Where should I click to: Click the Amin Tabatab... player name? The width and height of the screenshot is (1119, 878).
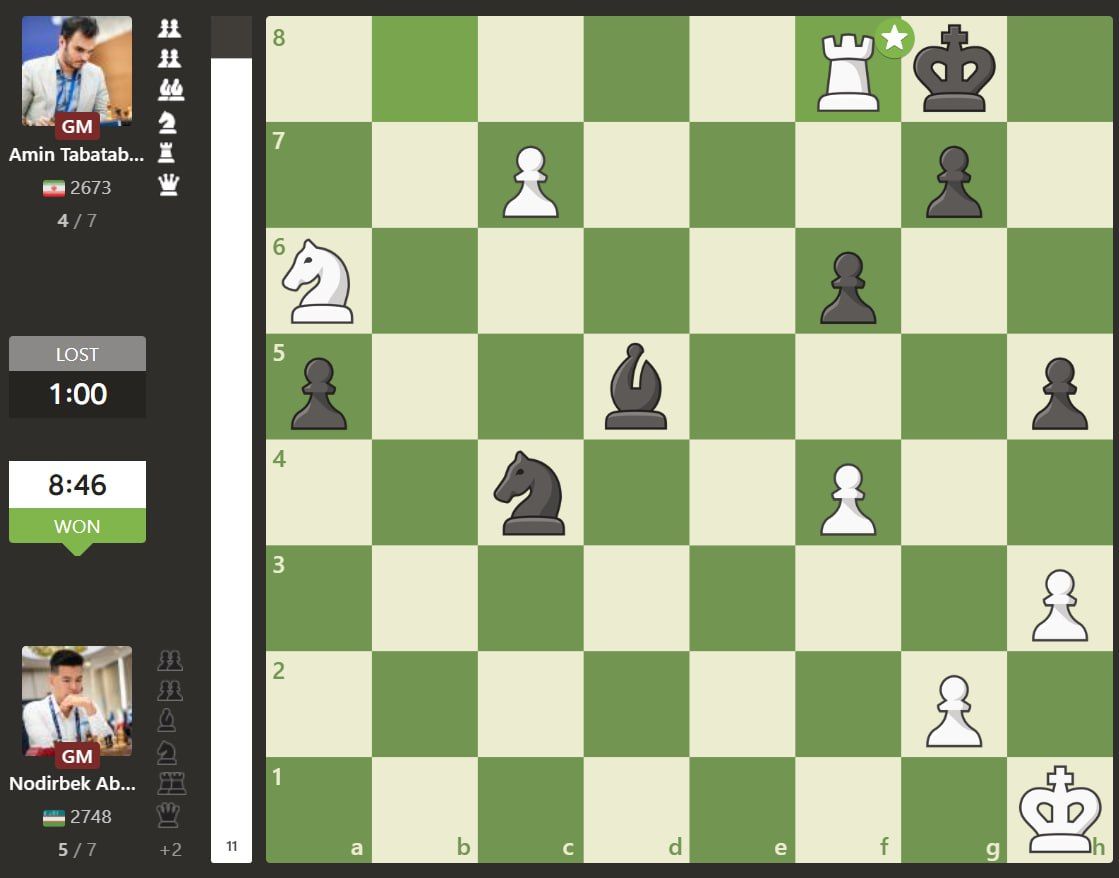pos(77,154)
